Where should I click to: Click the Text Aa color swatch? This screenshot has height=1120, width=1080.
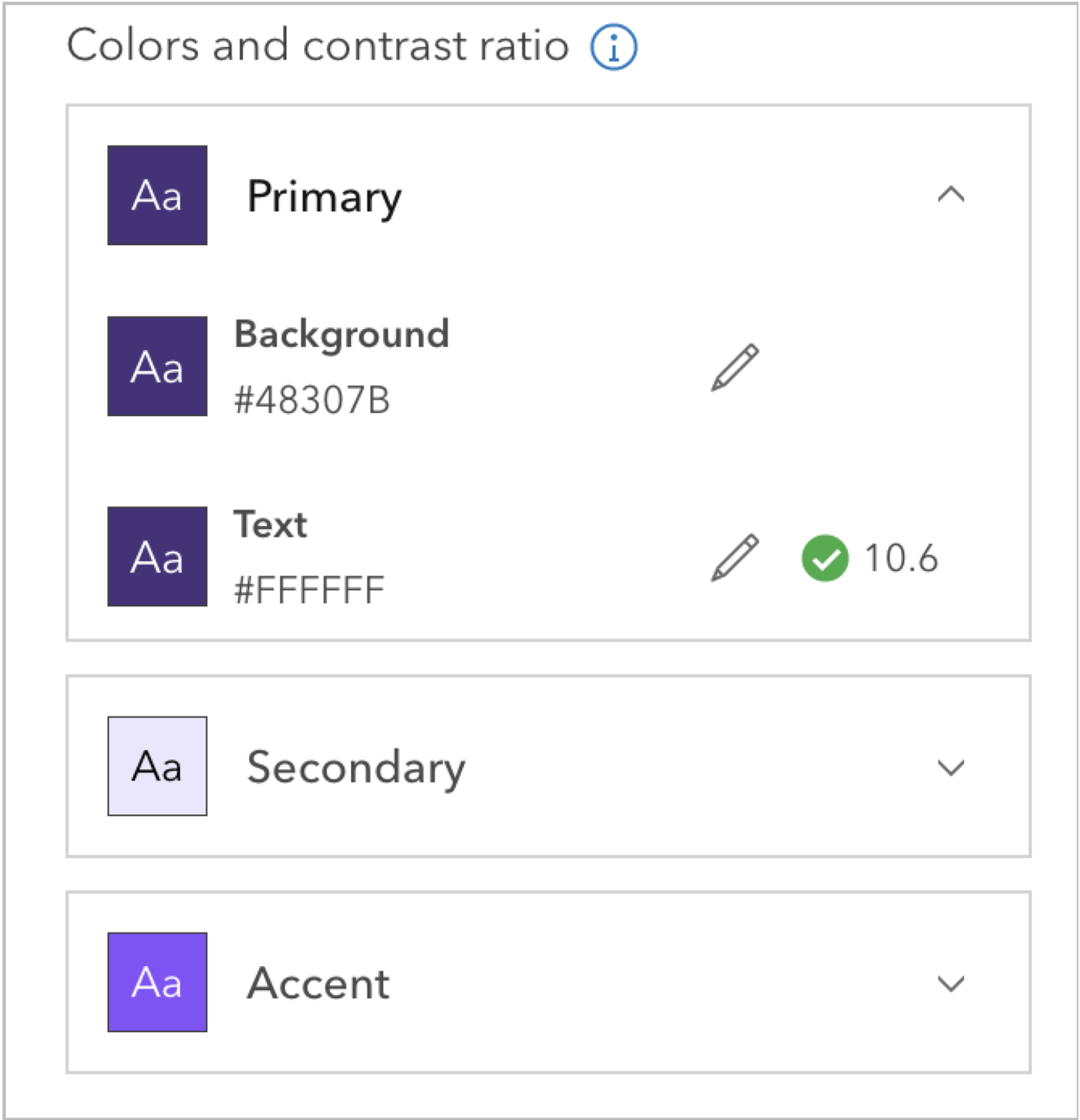pyautogui.click(x=157, y=557)
